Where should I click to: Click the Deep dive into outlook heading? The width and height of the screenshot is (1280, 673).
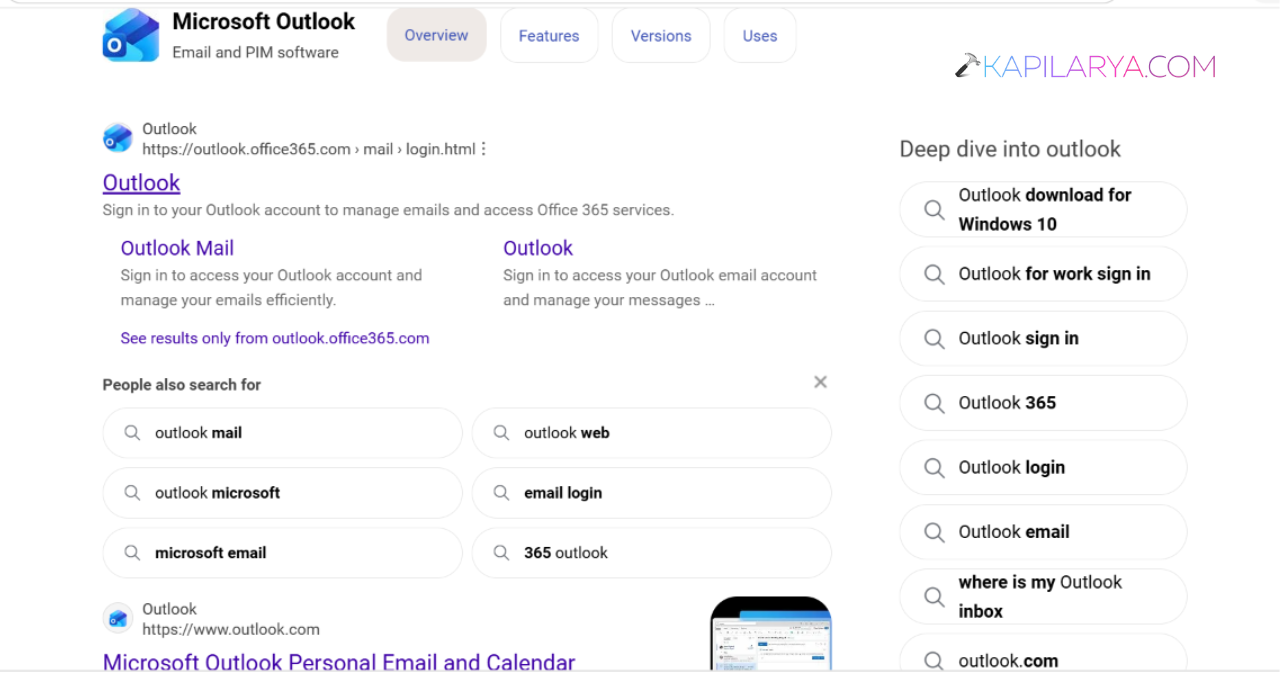(x=1010, y=149)
